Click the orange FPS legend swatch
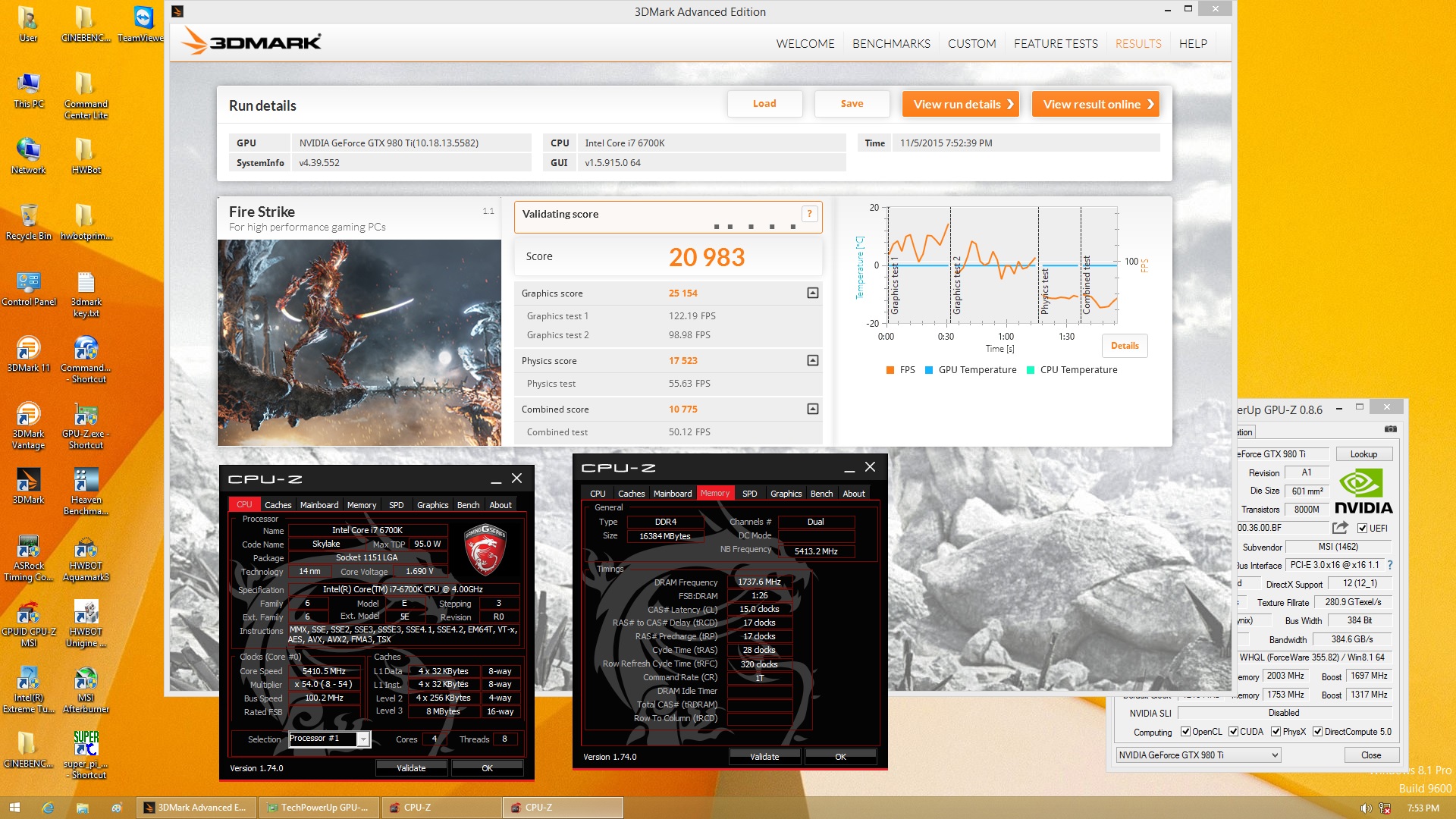The image size is (1456, 819). click(890, 370)
